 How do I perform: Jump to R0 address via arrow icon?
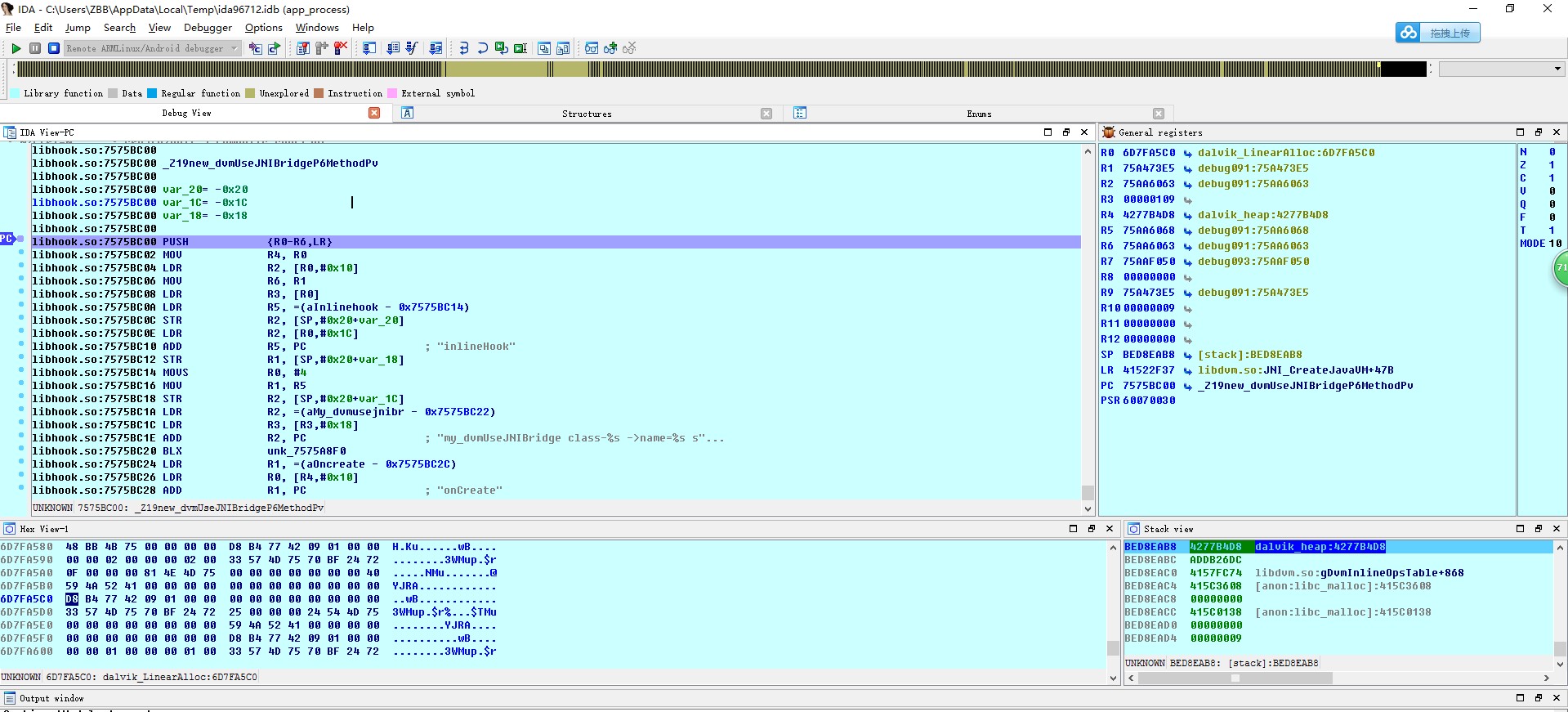click(1187, 153)
